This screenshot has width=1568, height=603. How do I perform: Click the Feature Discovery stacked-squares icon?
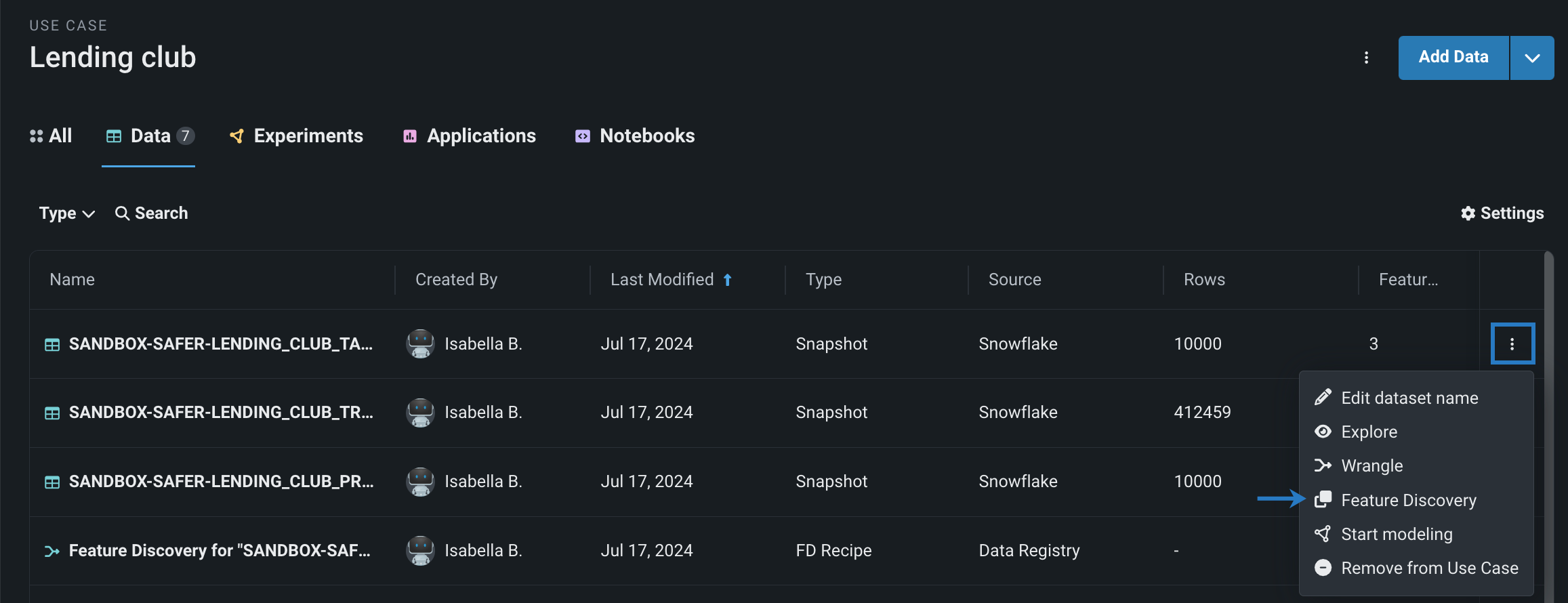tap(1323, 500)
